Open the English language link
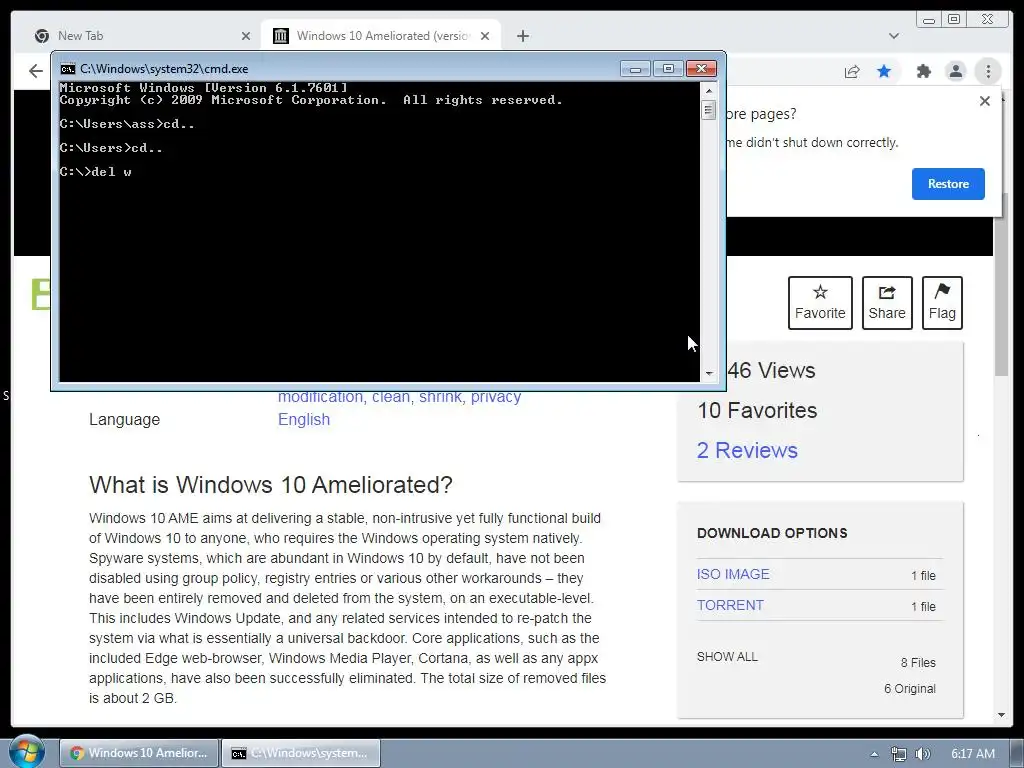The image size is (1024, 768). (x=304, y=419)
